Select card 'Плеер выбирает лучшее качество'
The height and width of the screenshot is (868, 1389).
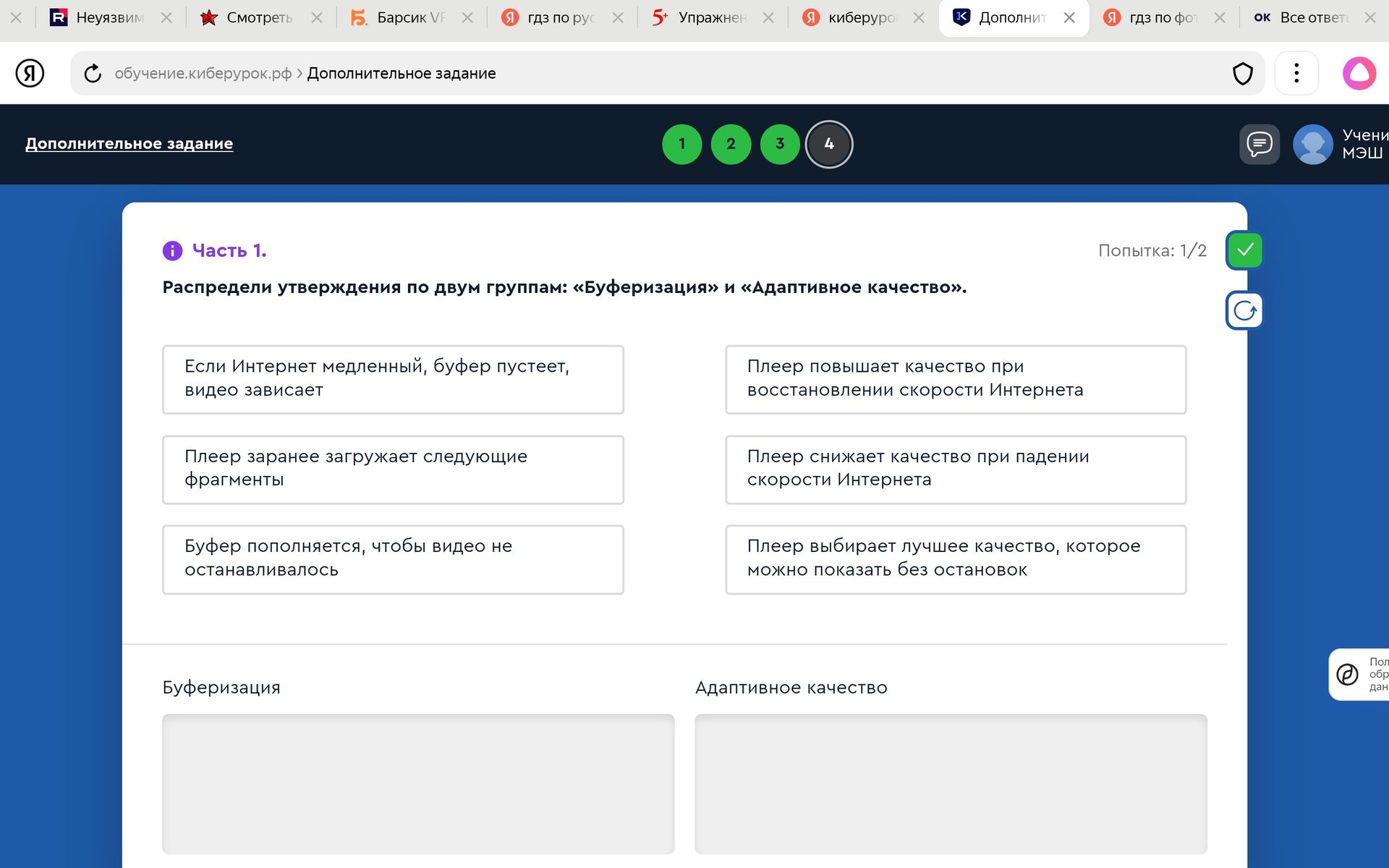[956, 559]
